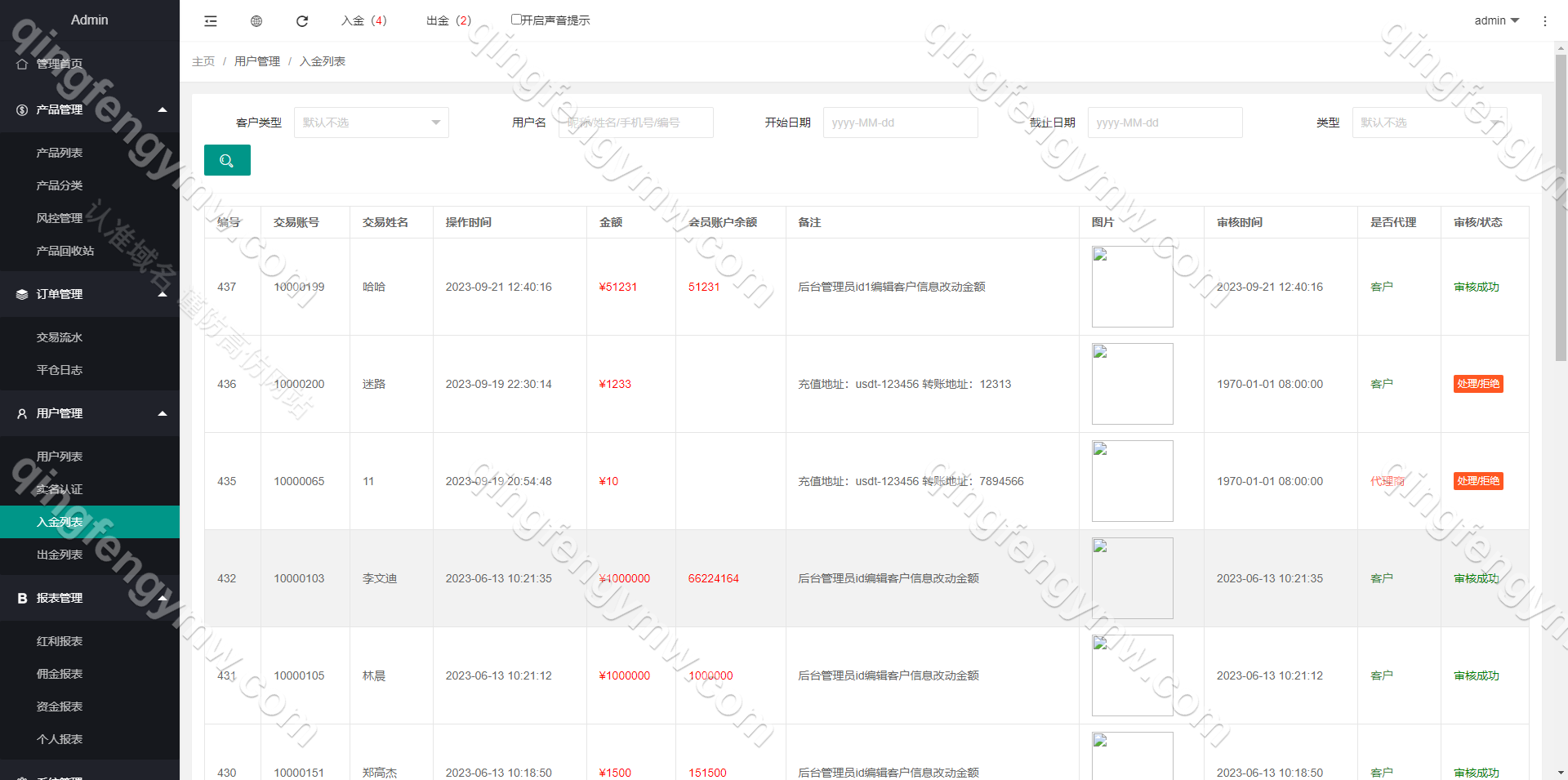The width and height of the screenshot is (1568, 780).
Task: Open the globe website icon
Action: [x=256, y=21]
